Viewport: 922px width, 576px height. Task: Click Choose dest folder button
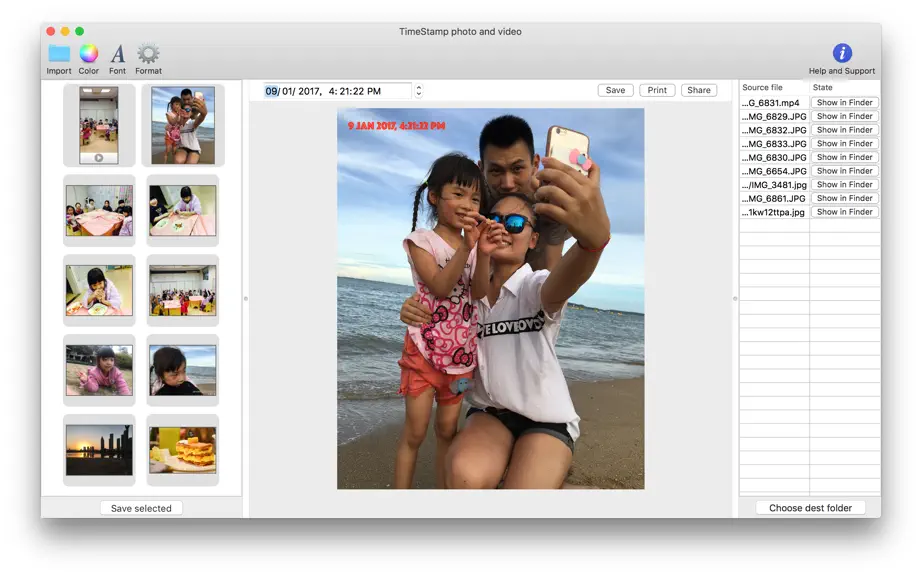click(810, 507)
